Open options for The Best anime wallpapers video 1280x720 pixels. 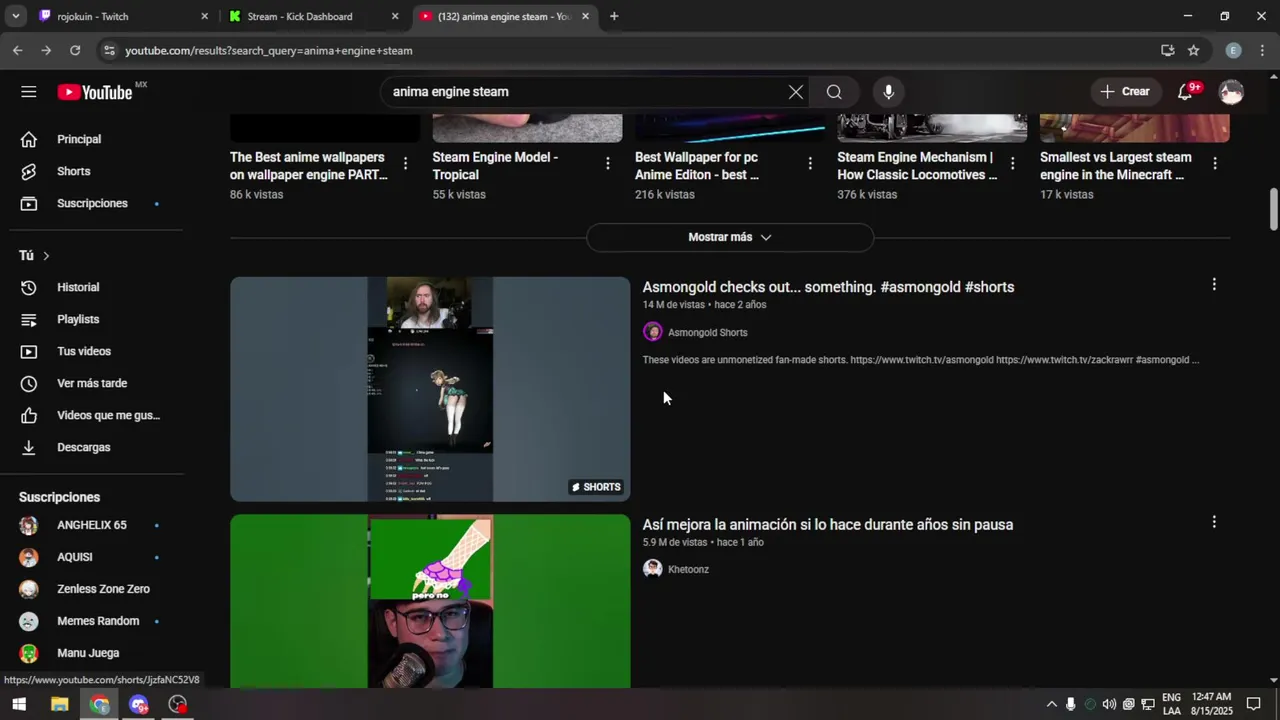[x=405, y=163]
